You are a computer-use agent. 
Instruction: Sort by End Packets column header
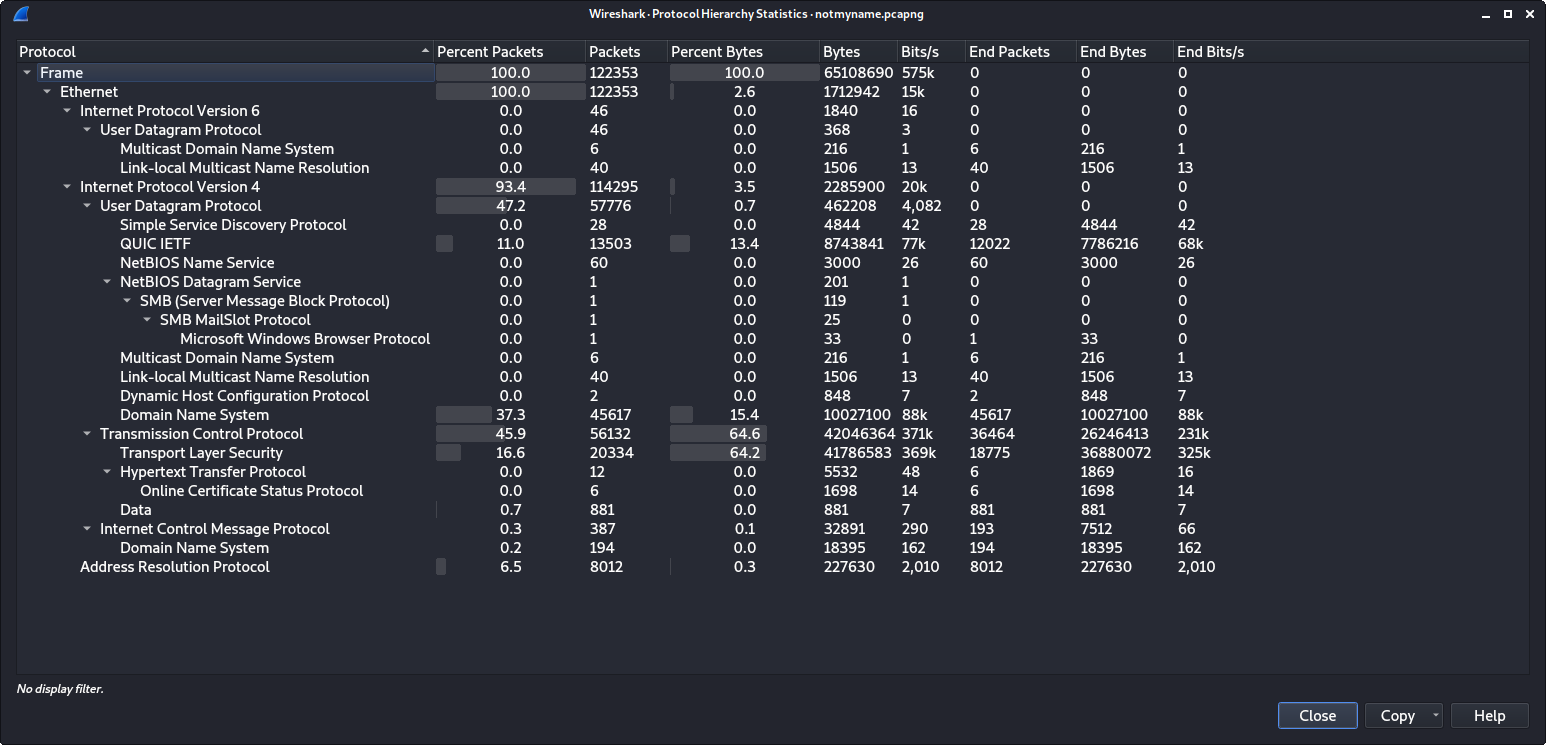pyautogui.click(x=1021, y=52)
